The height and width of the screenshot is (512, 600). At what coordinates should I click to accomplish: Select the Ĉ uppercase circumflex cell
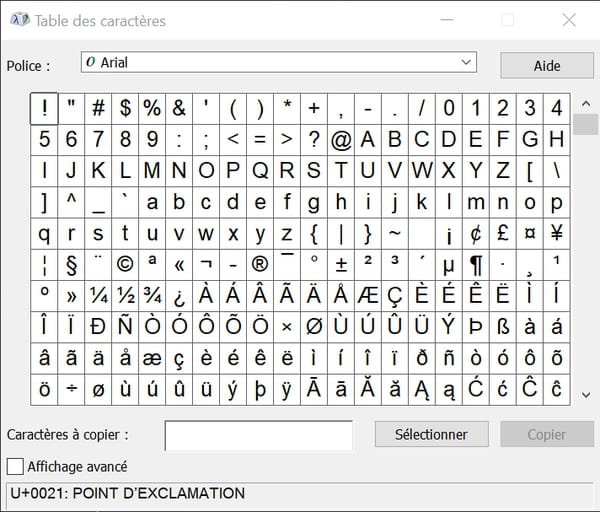coord(530,390)
